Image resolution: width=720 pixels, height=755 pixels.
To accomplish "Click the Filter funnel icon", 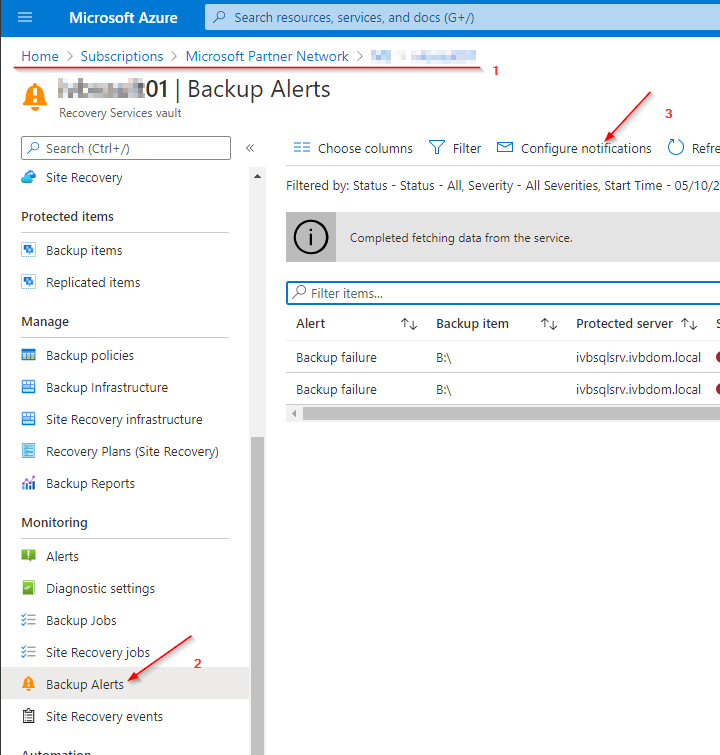I will (437, 147).
